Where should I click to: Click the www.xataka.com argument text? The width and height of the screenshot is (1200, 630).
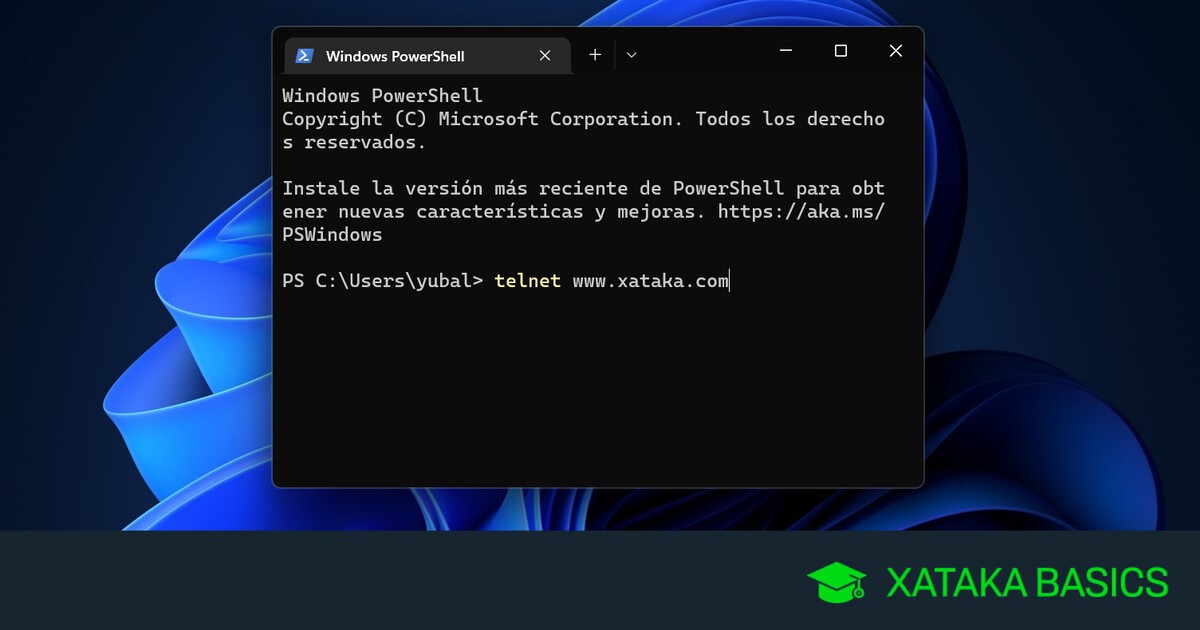pos(650,281)
